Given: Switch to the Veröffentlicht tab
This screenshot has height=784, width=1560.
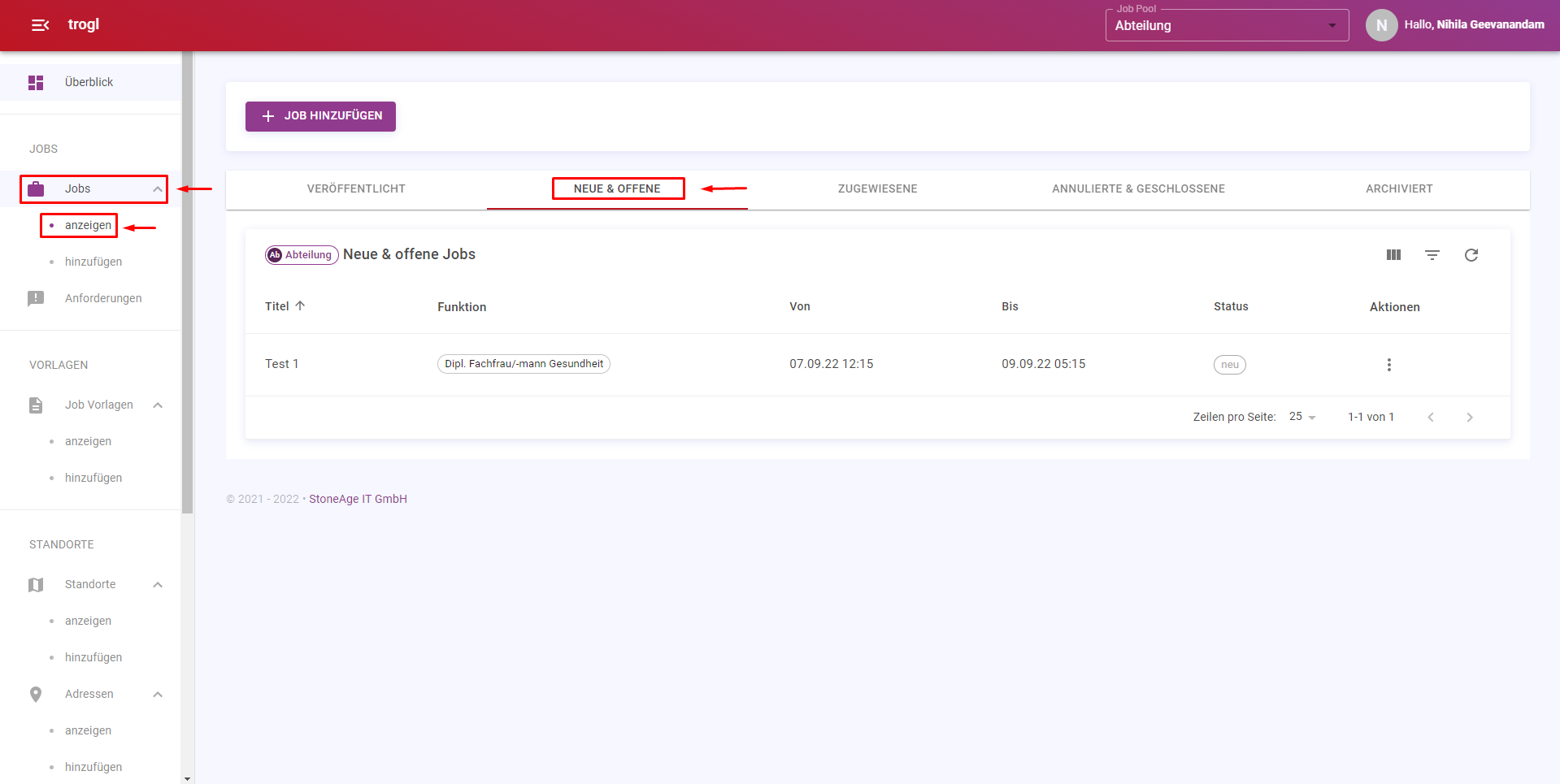Looking at the screenshot, I should (x=356, y=188).
